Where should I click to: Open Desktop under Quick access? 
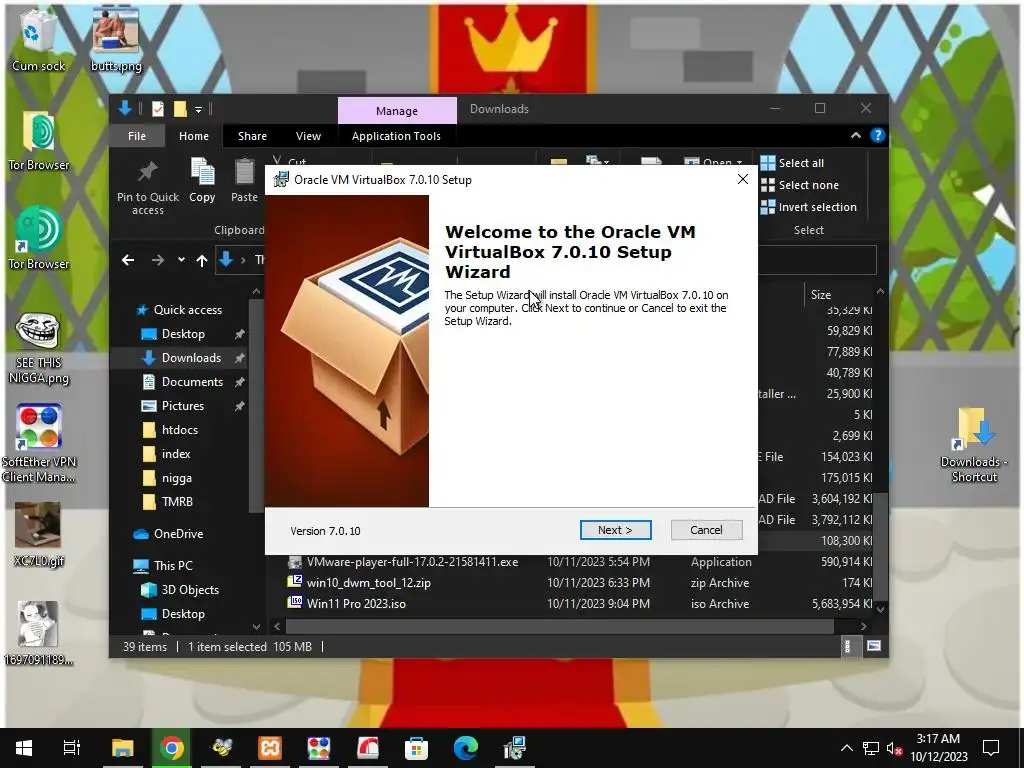183,334
